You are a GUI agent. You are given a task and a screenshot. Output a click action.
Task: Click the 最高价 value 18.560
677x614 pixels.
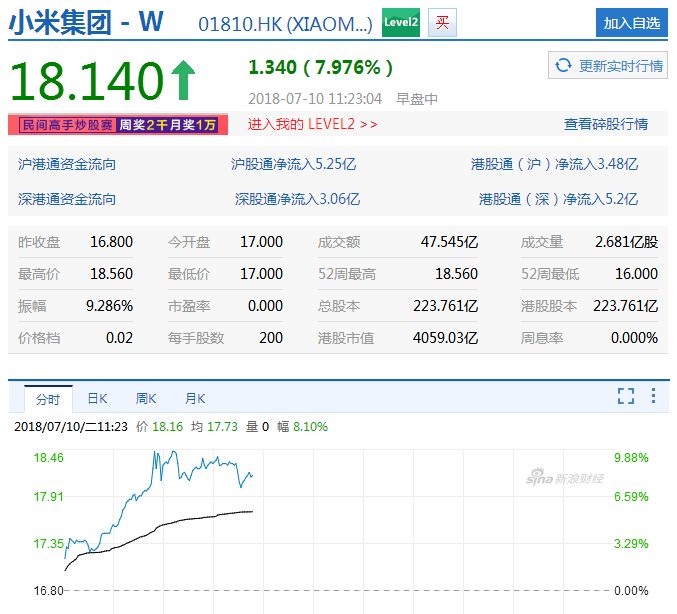111,274
